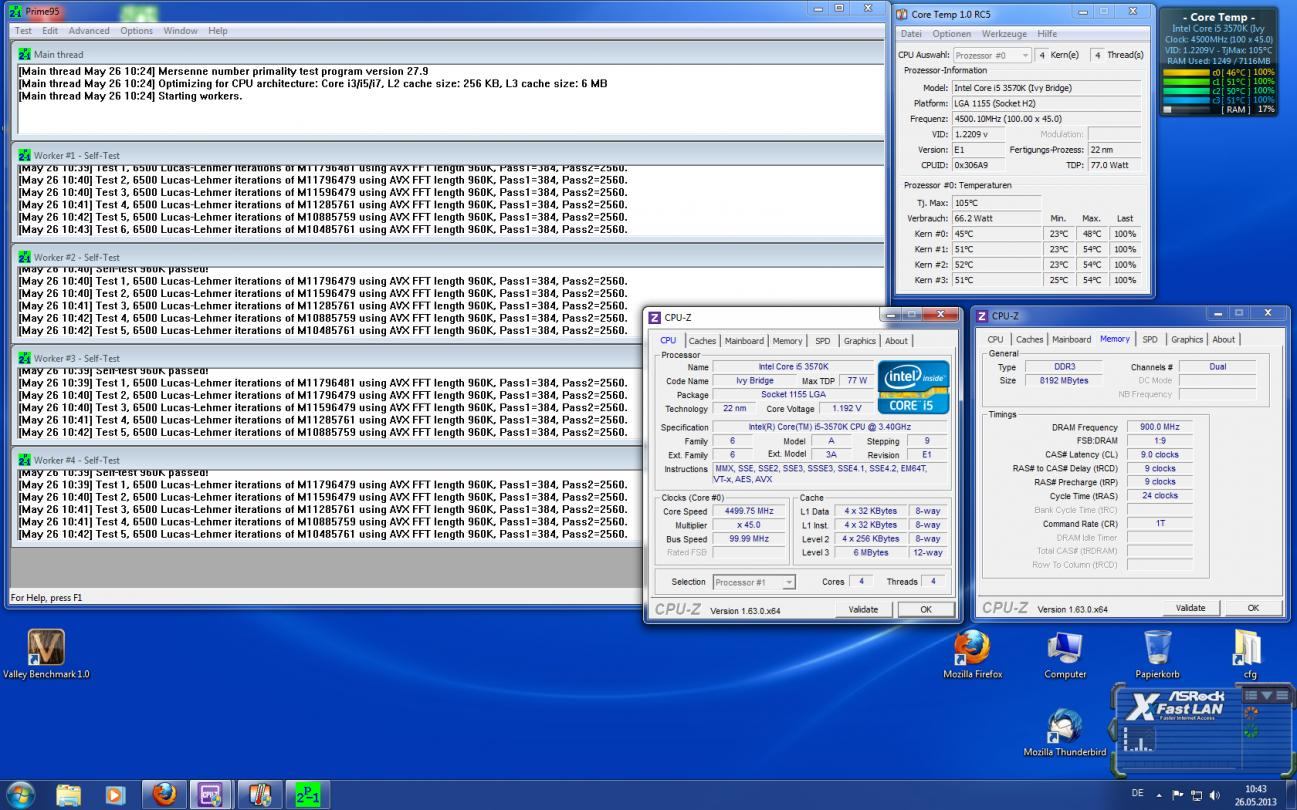Click Core Speed field 4499.75 MHz
The width and height of the screenshot is (1297, 810).
coord(751,511)
